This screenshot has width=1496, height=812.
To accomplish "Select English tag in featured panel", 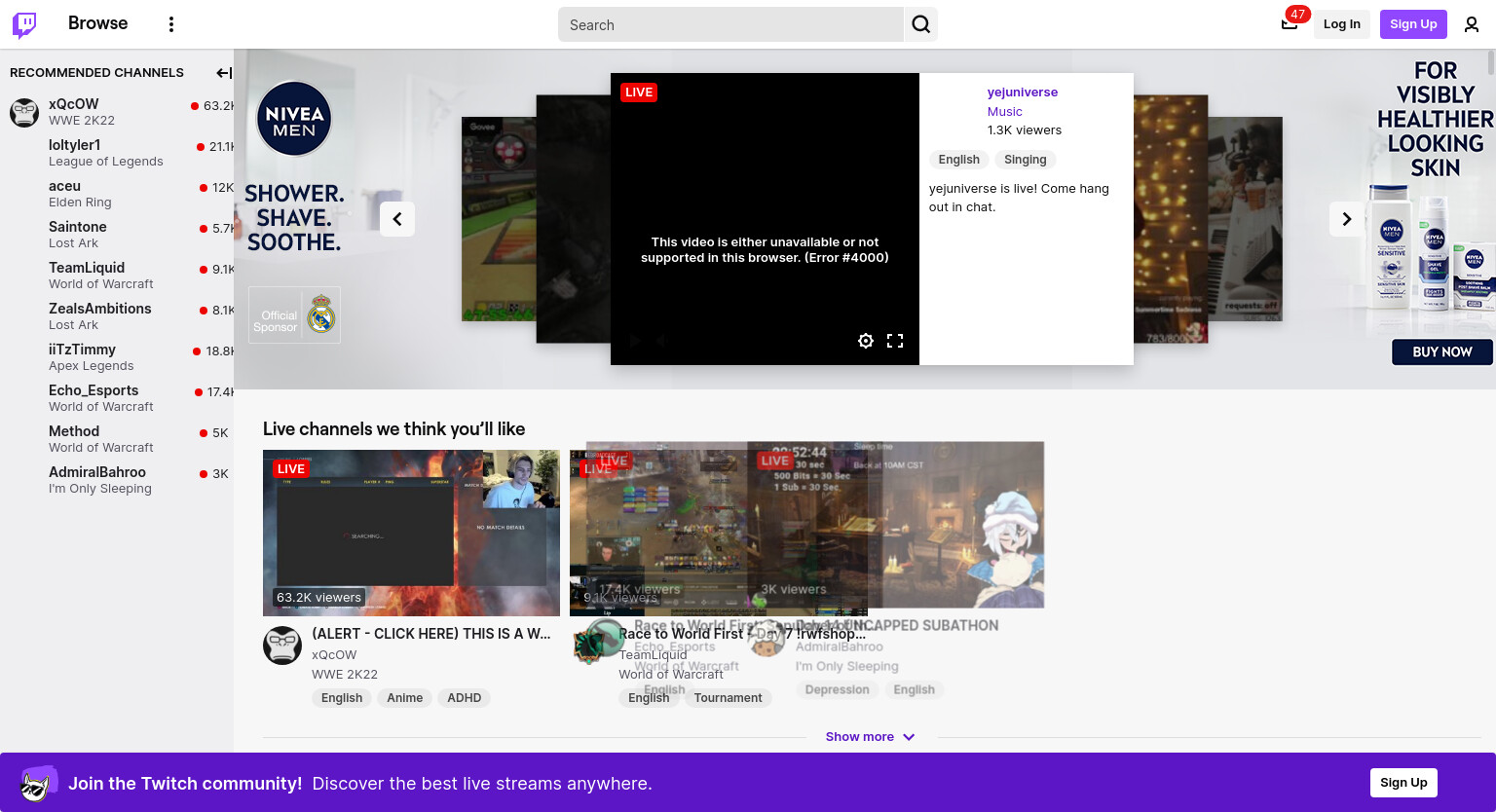I will [x=959, y=160].
